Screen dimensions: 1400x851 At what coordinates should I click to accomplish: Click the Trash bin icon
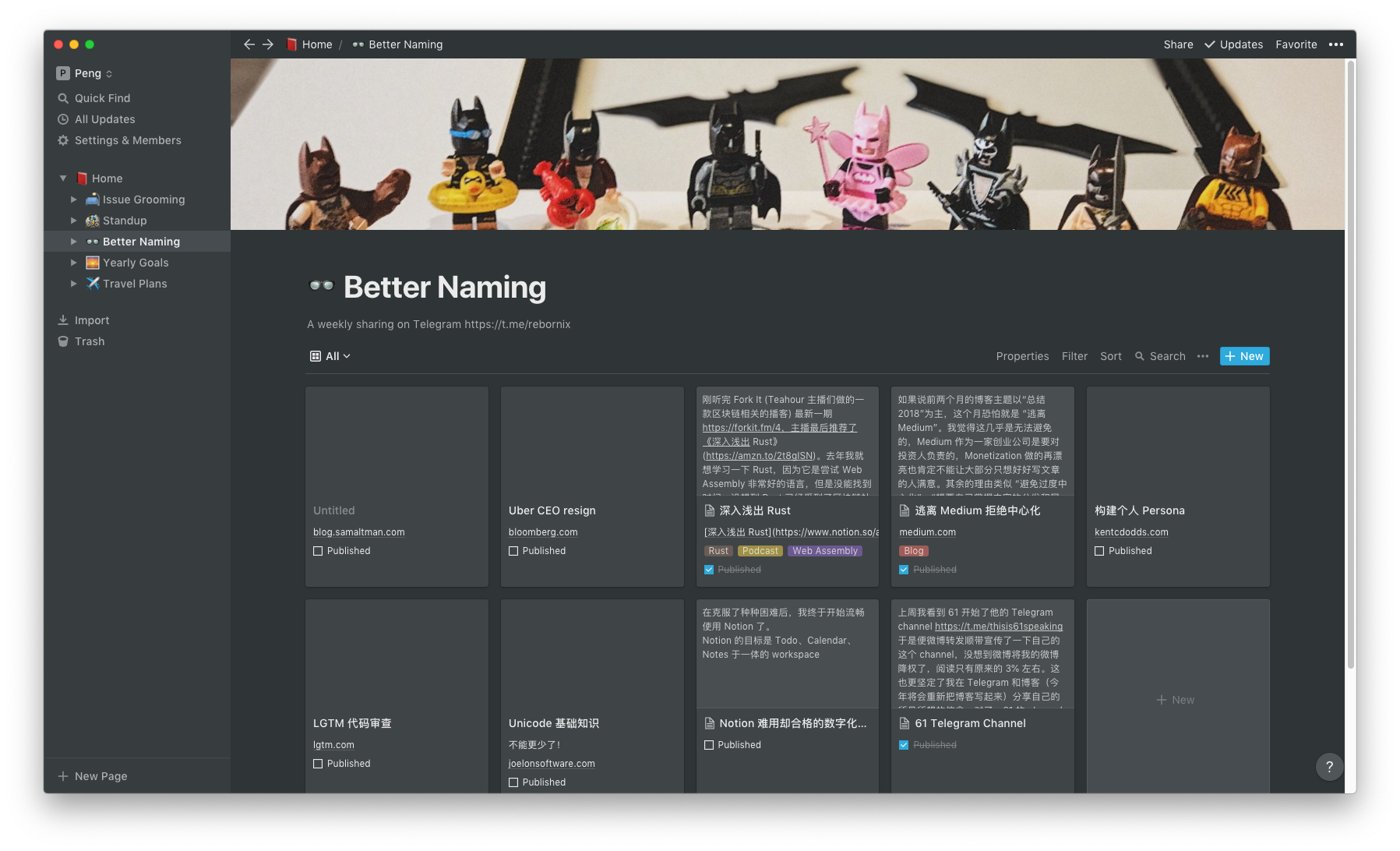63,341
